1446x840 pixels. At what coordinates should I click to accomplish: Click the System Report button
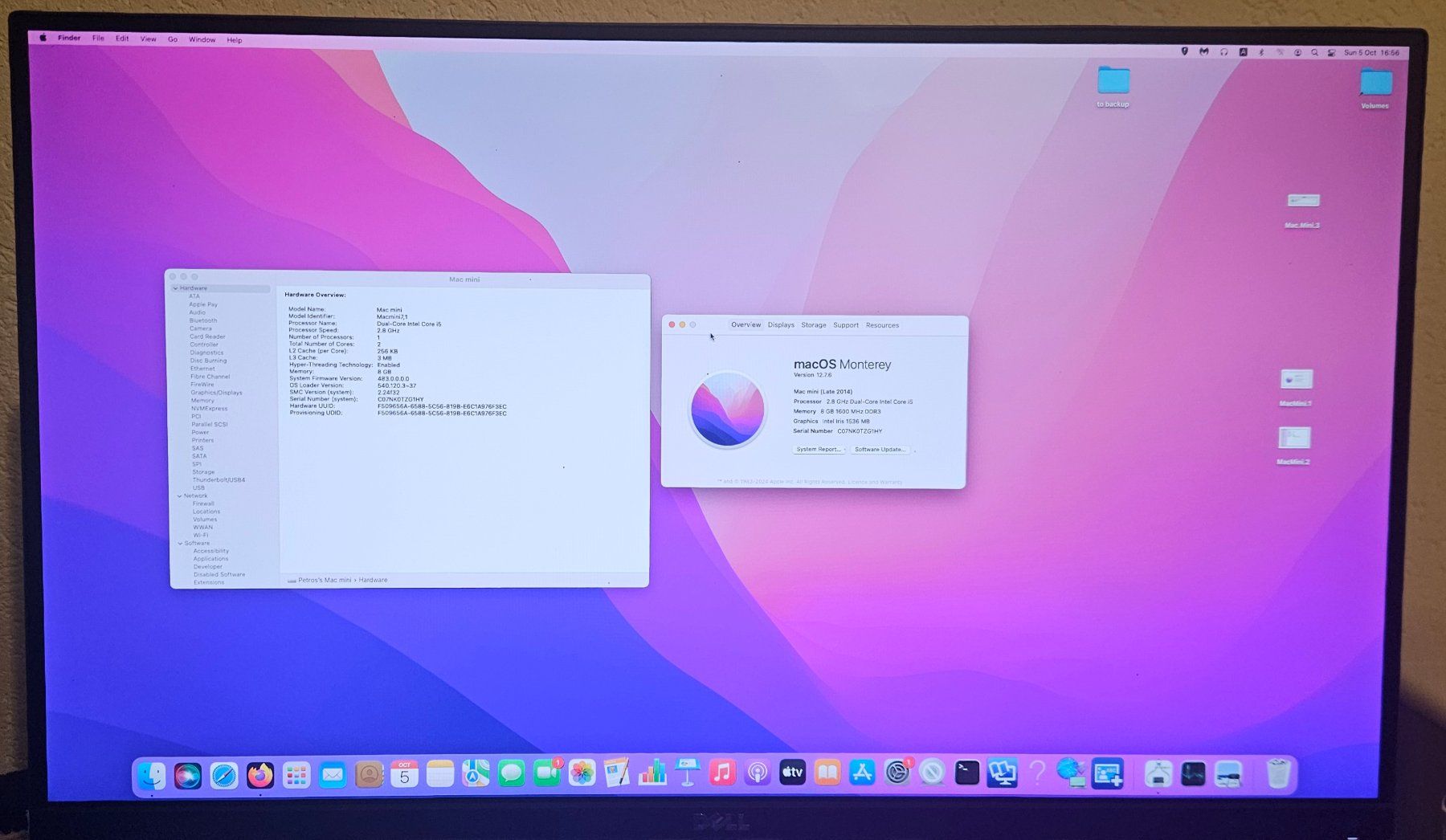[818, 449]
